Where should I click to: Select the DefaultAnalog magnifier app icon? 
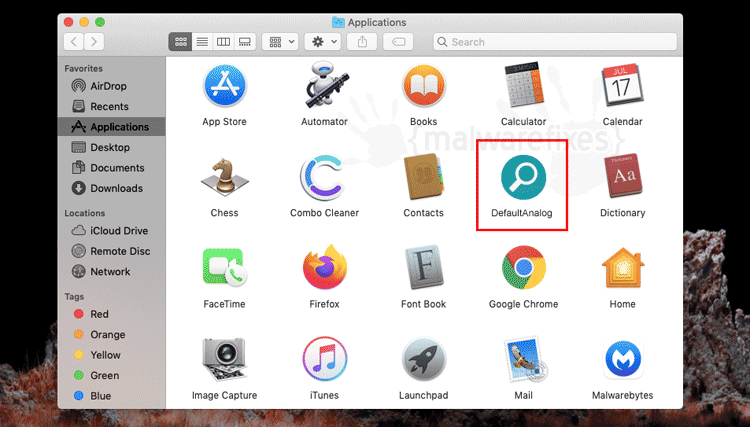[523, 177]
